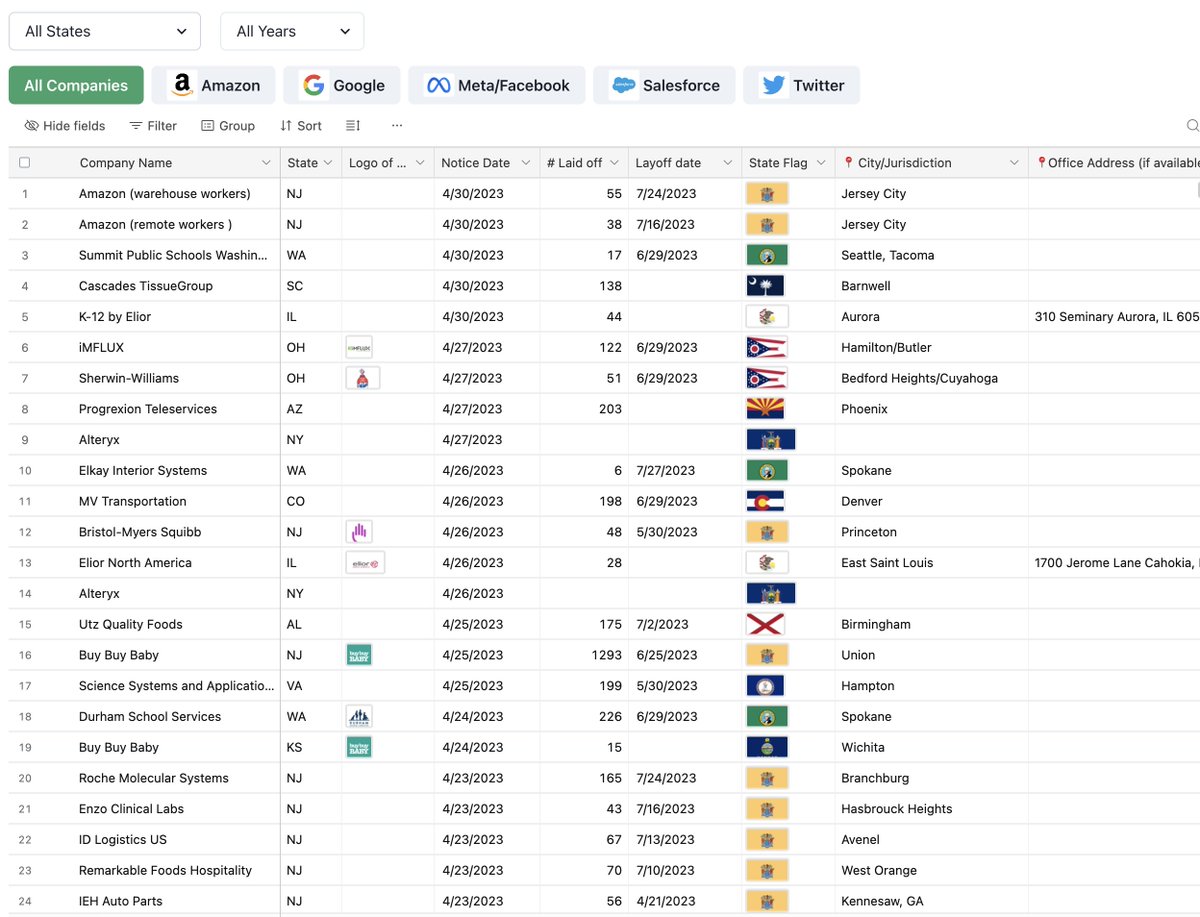
Task: Click Alabama flag for Utz Quality Foods
Action: click(x=765, y=624)
